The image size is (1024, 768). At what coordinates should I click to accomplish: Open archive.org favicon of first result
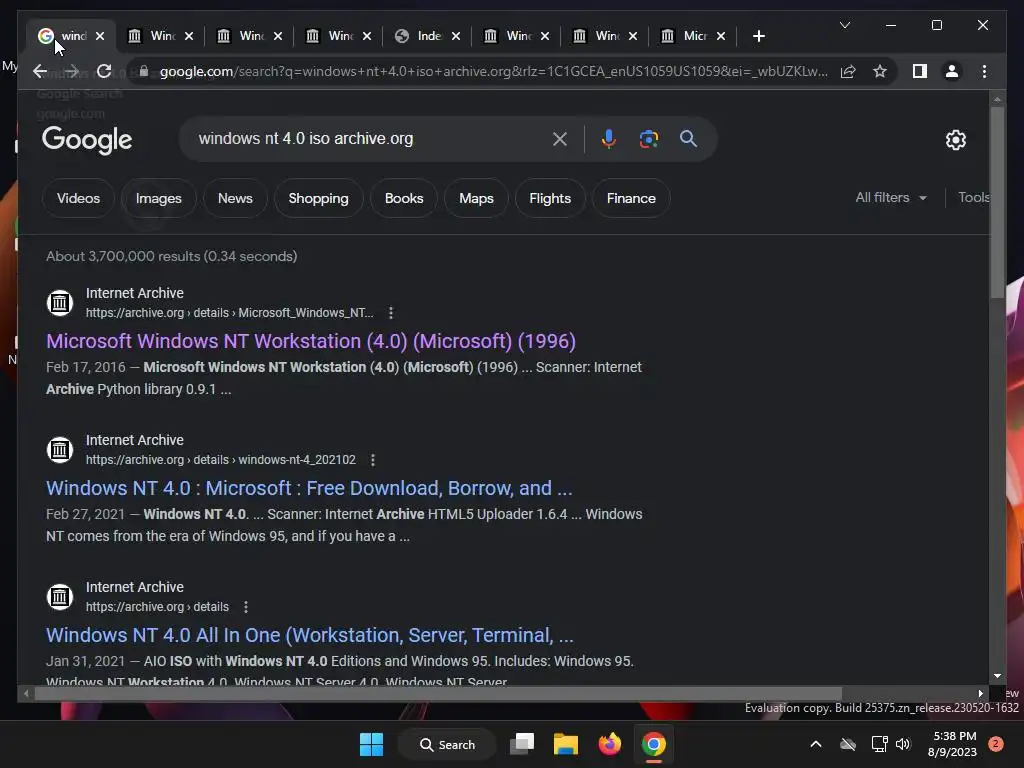59,303
